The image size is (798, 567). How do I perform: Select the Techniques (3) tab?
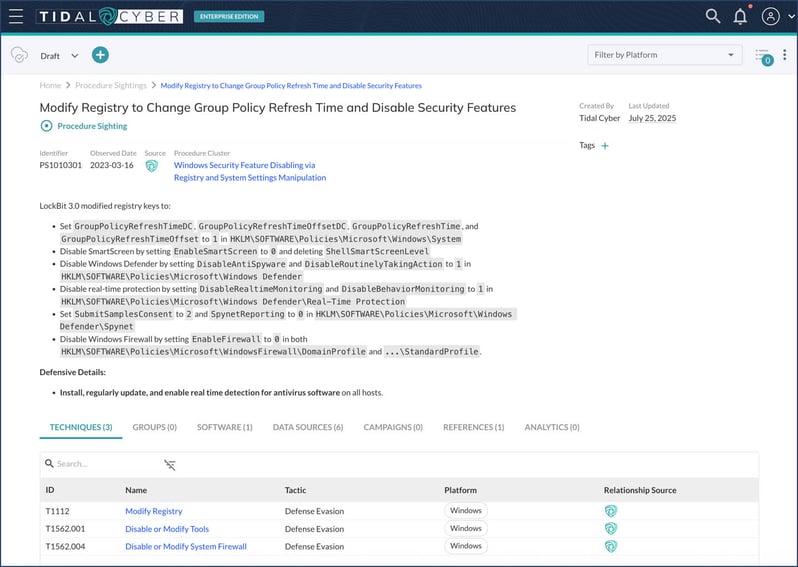[81, 427]
